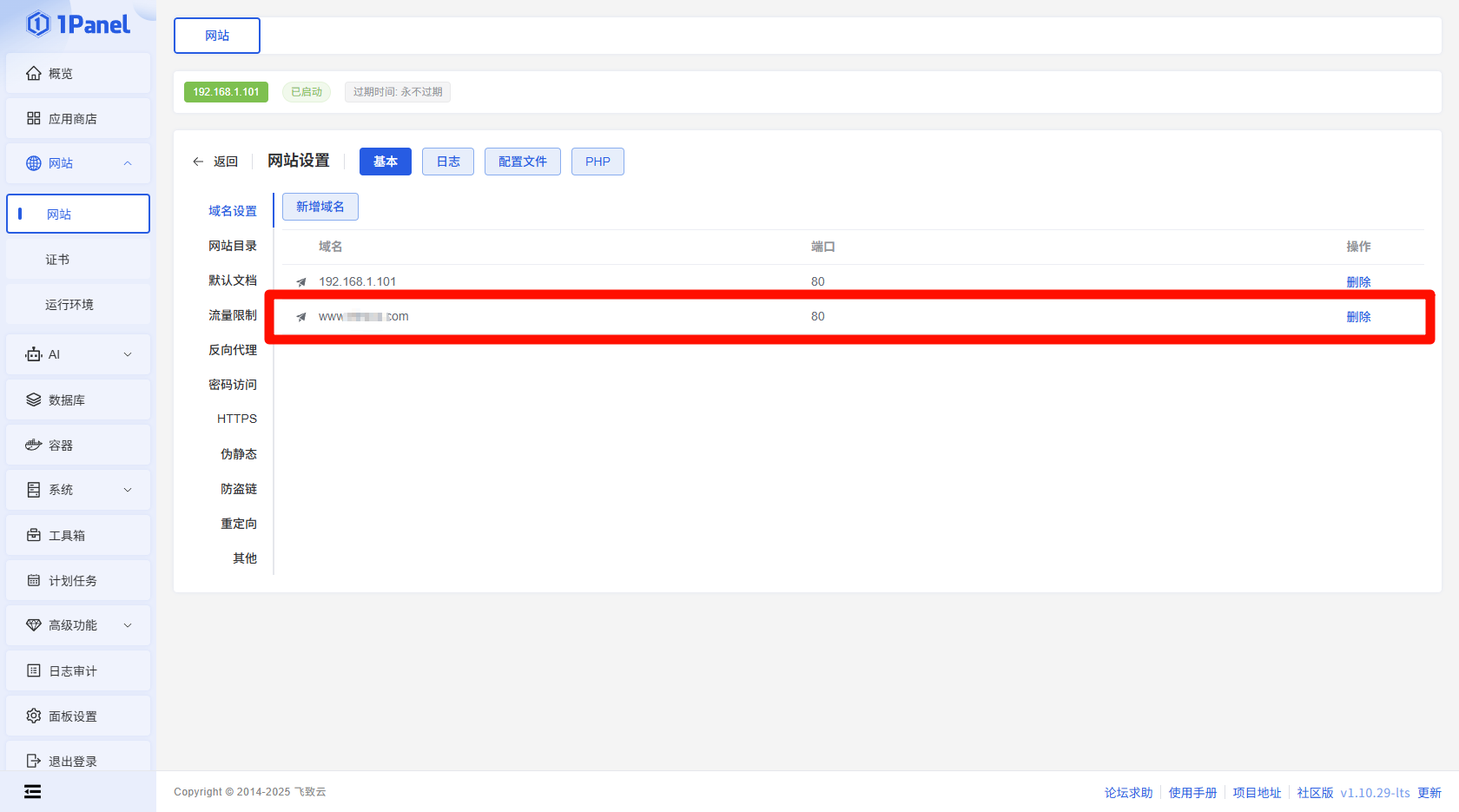Click the arrow icon in the www .com domain row
The image size is (1459, 812).
[x=301, y=317]
